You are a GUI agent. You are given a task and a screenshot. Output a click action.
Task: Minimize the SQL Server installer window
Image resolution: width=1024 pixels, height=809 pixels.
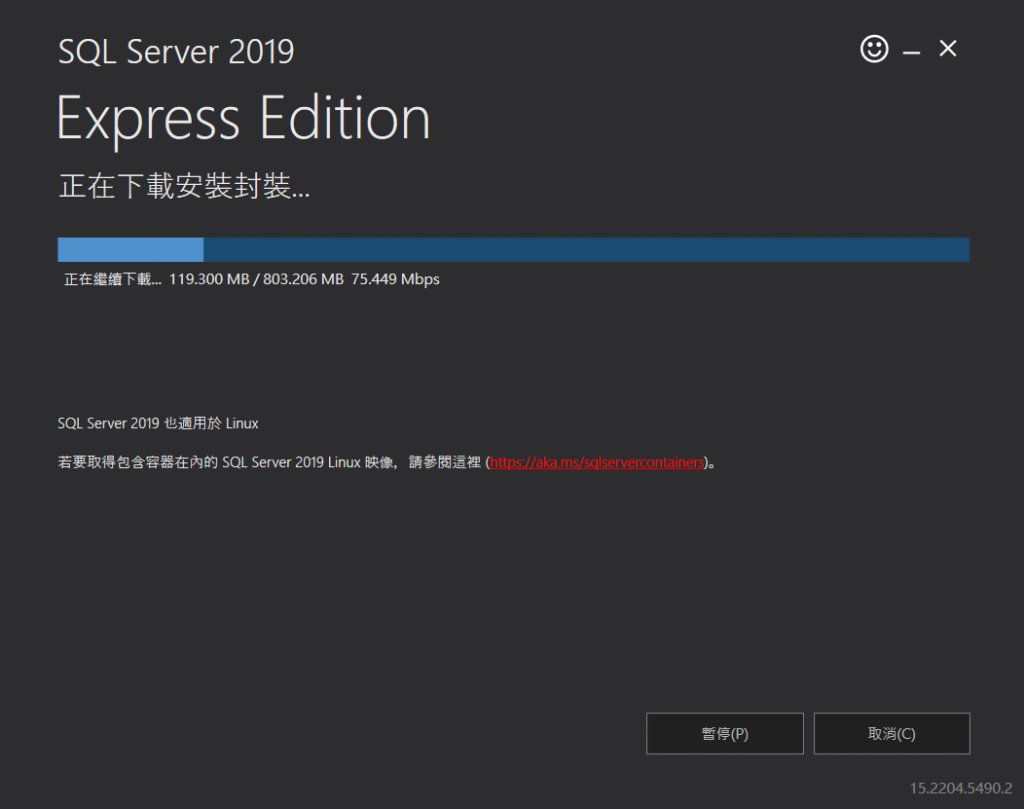[x=911, y=52]
